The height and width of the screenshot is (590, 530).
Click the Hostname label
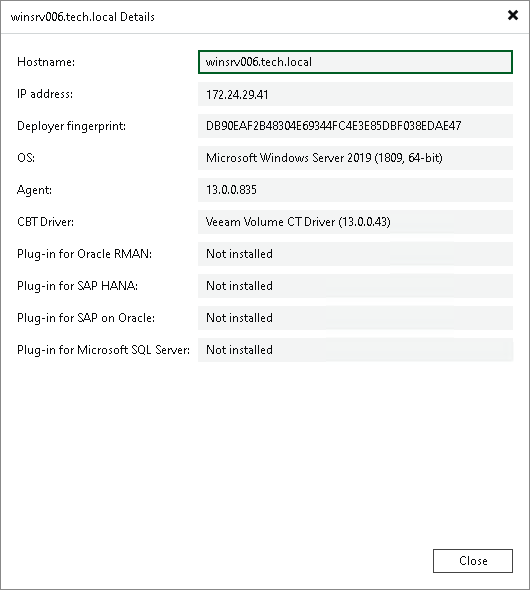coord(46,62)
